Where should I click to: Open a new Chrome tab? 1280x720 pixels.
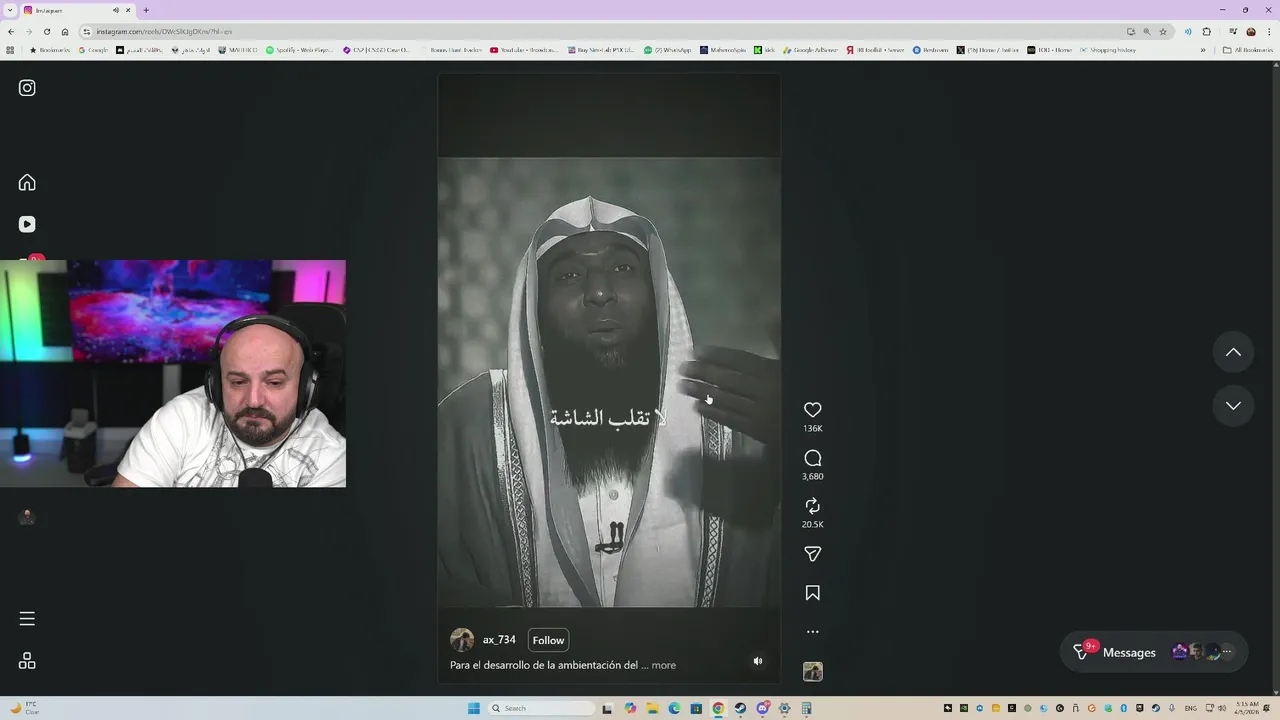click(x=146, y=10)
